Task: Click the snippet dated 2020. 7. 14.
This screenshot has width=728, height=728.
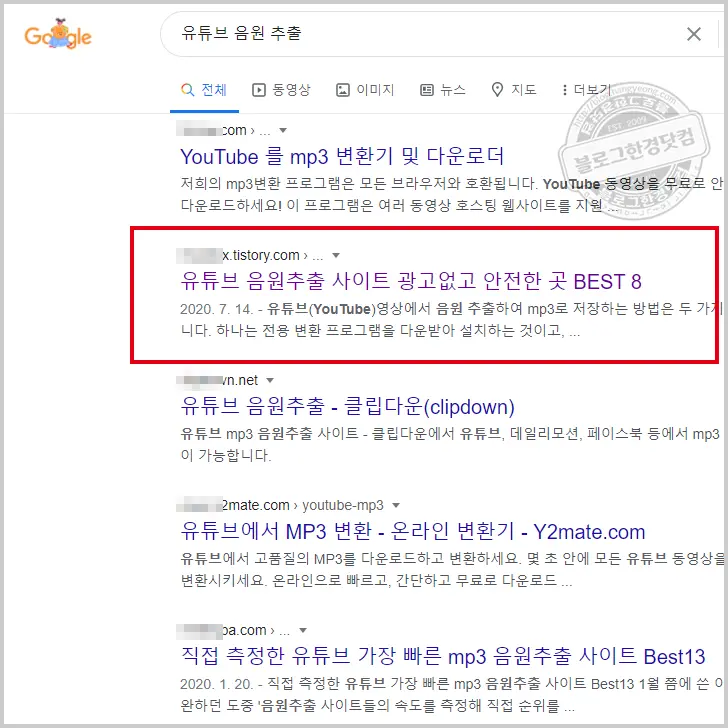Action: 452,320
